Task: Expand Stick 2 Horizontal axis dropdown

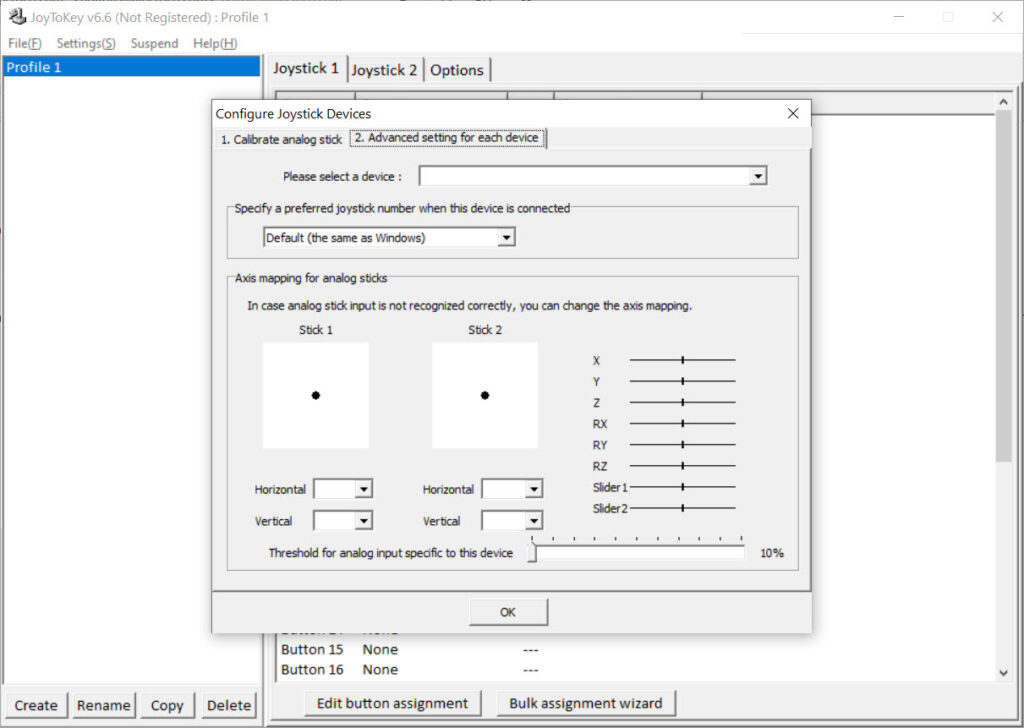Action: [534, 489]
